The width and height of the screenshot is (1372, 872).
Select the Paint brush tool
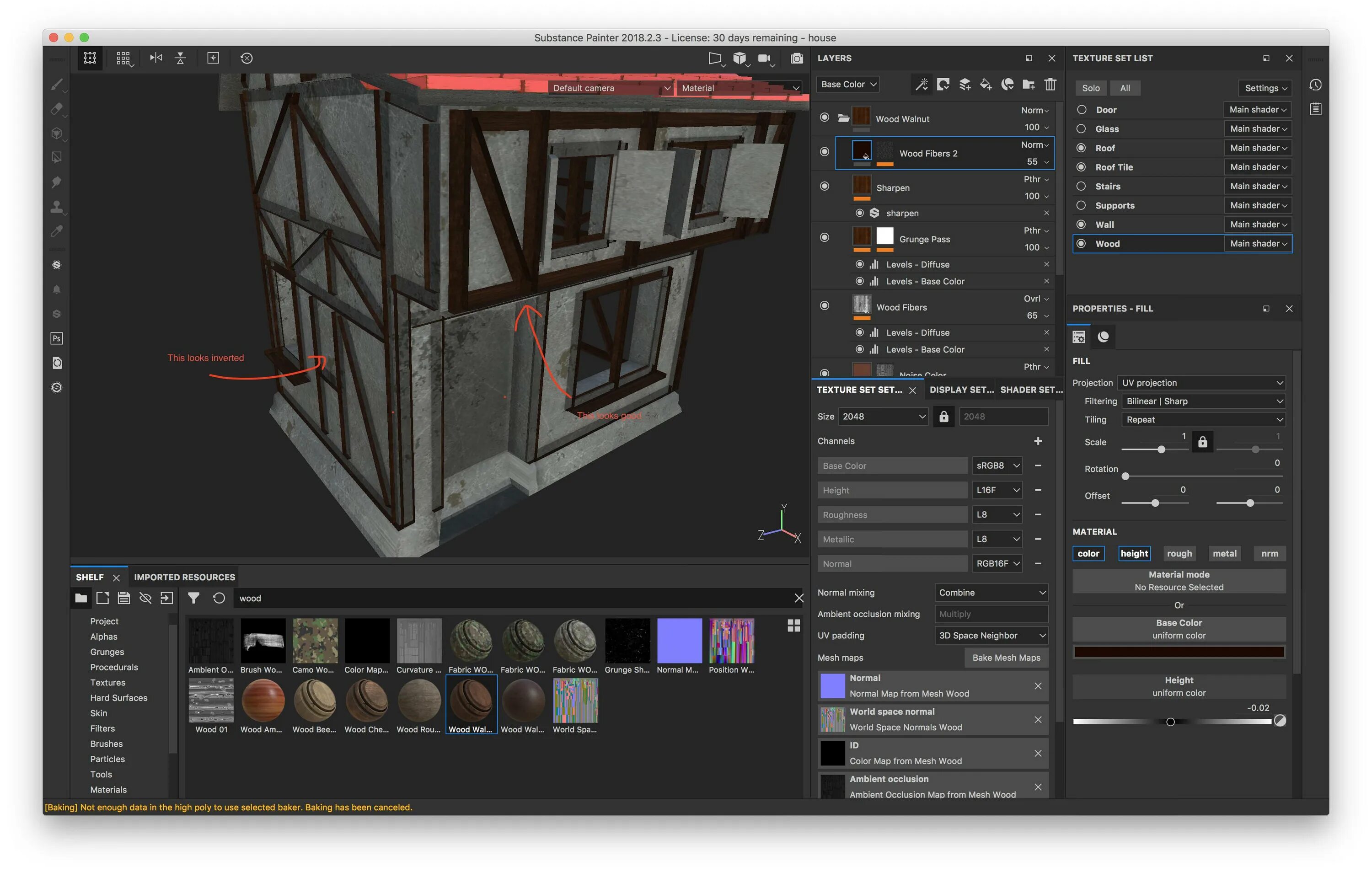(x=56, y=84)
